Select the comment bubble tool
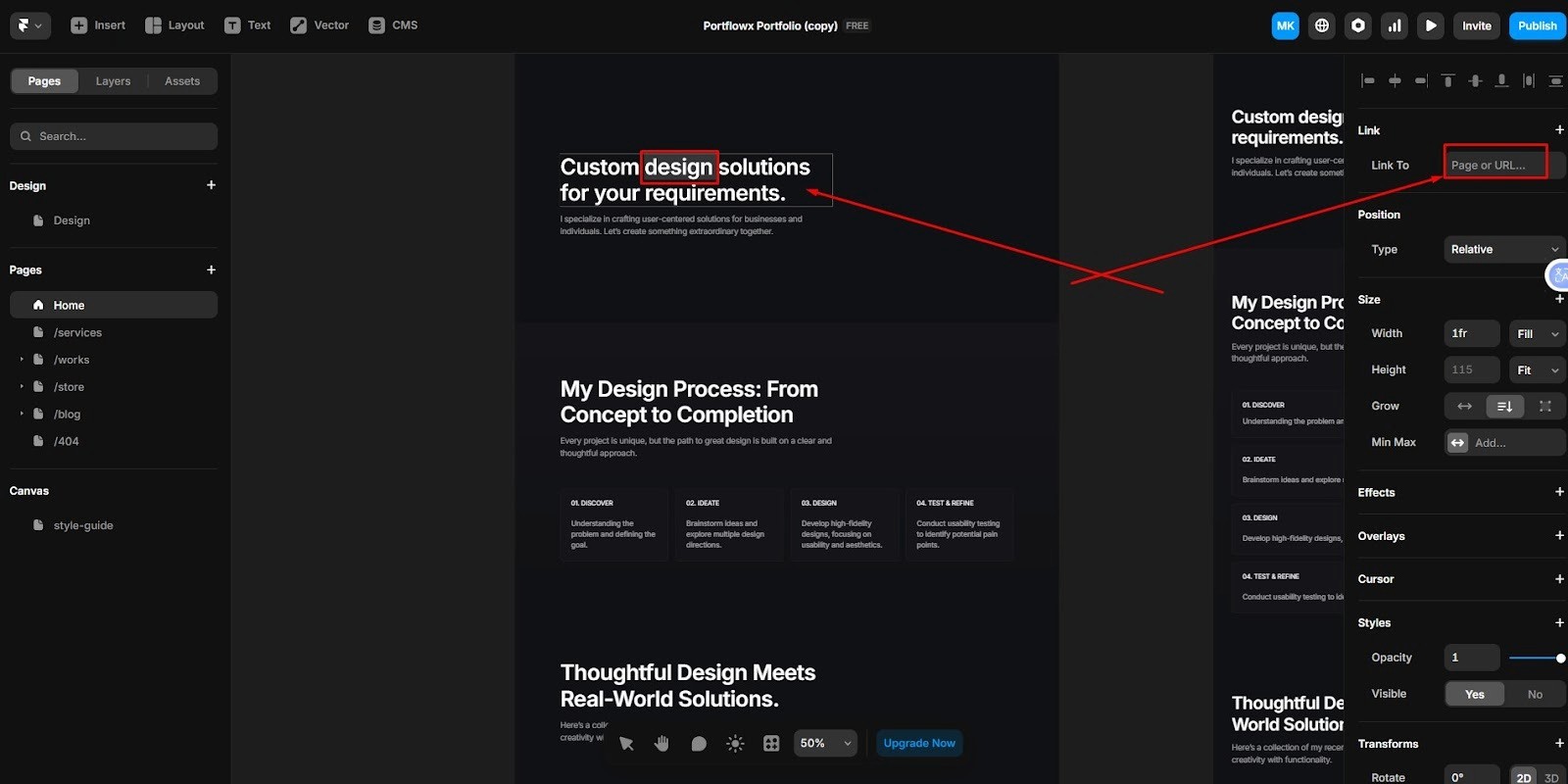The width and height of the screenshot is (1568, 784). [699, 744]
